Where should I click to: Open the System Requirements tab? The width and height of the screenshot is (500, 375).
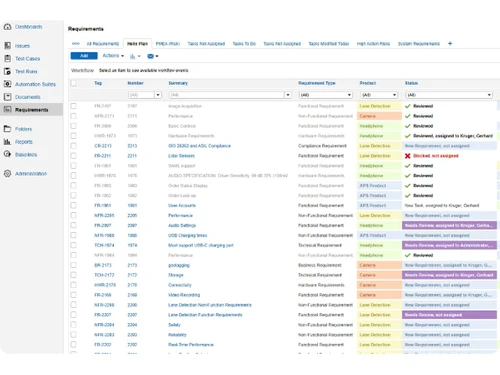coord(419,44)
